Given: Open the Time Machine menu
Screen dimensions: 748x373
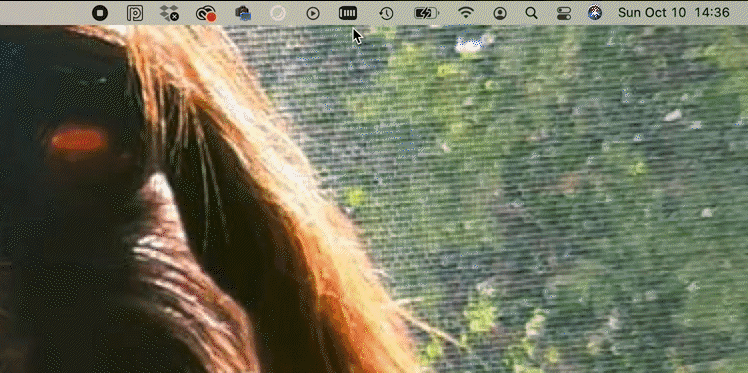Looking at the screenshot, I should tap(386, 13).
